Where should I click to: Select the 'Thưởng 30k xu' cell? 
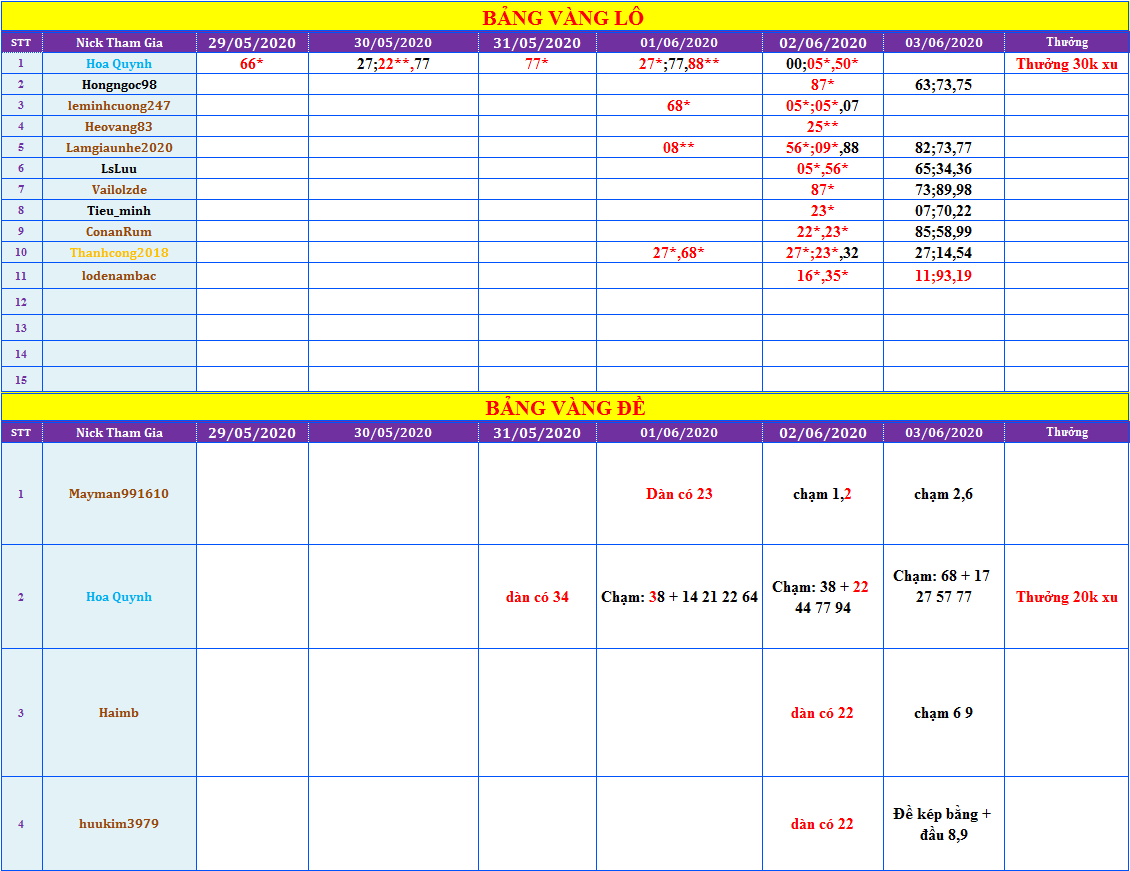pos(1067,63)
